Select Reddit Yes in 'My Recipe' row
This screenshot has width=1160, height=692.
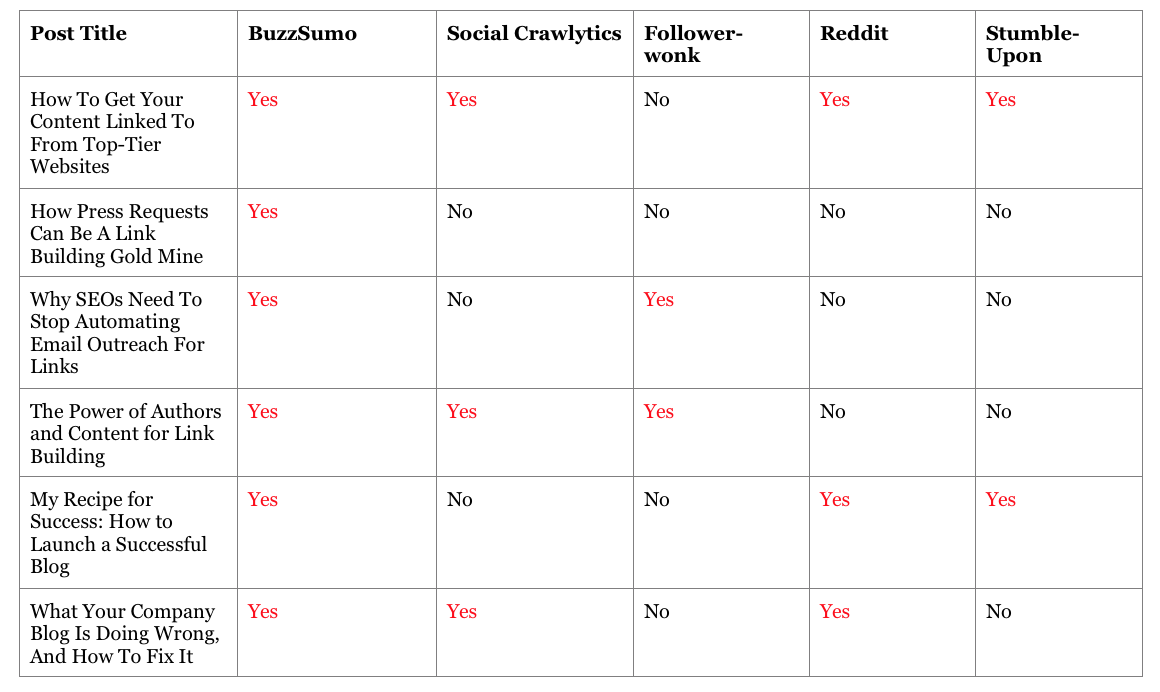(x=834, y=499)
